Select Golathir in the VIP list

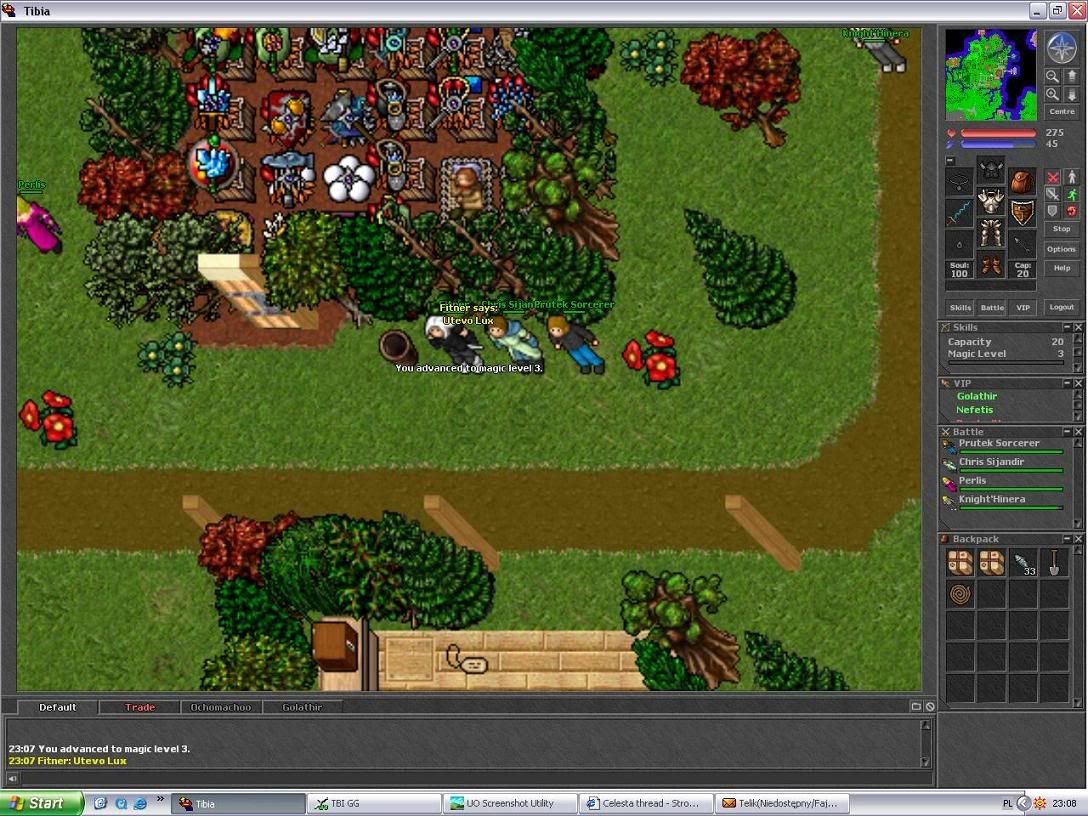[x=976, y=396]
